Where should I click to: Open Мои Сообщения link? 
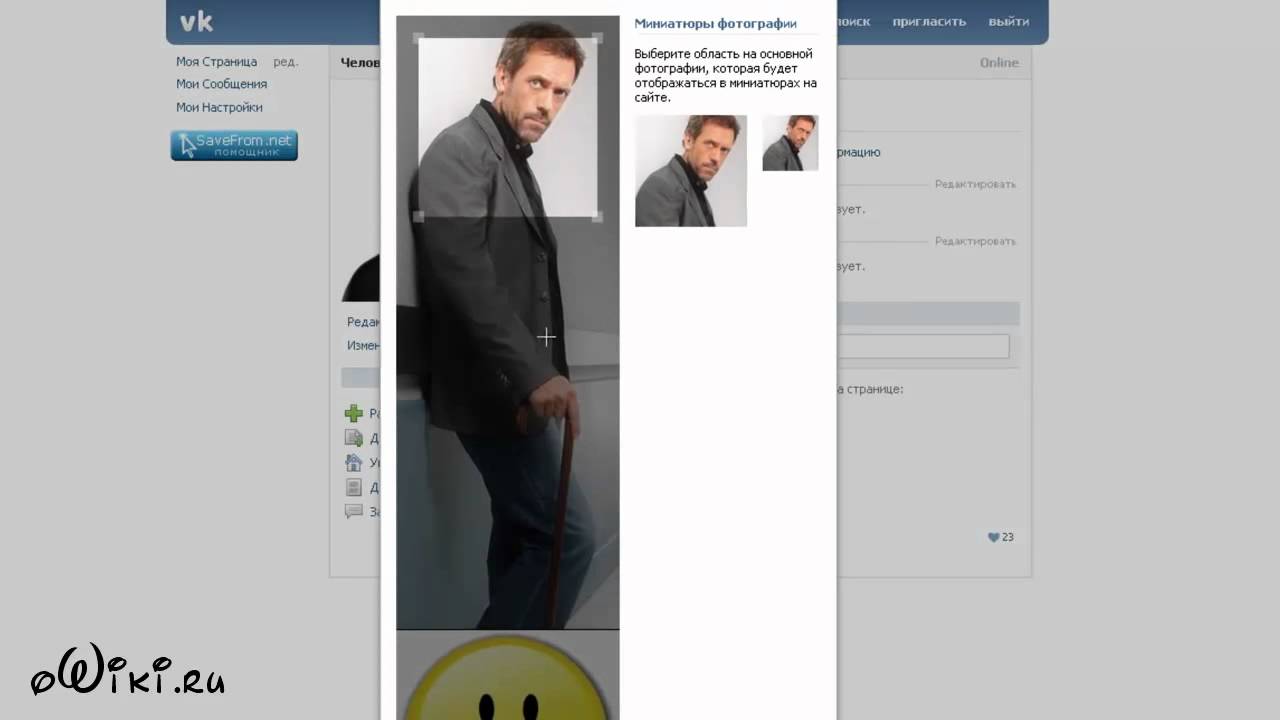click(x=222, y=85)
